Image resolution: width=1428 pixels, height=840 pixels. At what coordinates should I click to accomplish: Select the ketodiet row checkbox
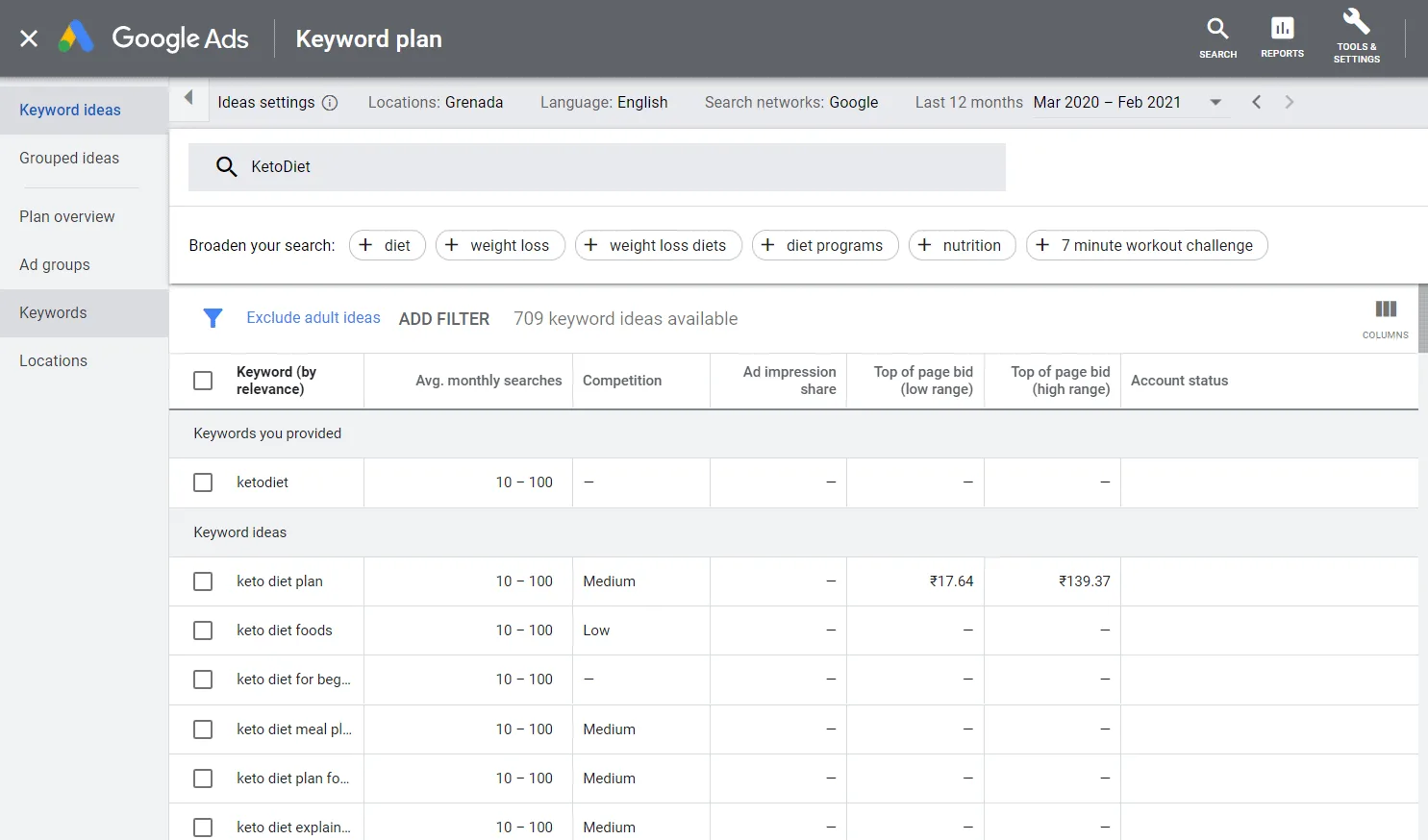pos(203,482)
